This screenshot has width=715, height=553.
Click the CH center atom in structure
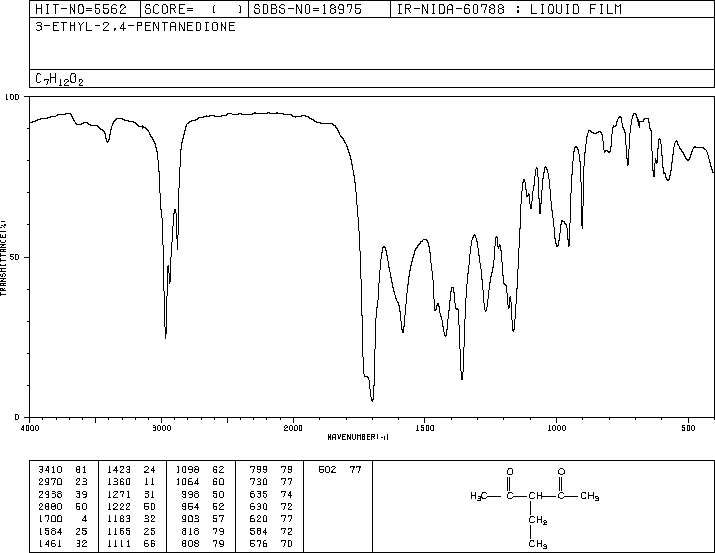click(536, 496)
